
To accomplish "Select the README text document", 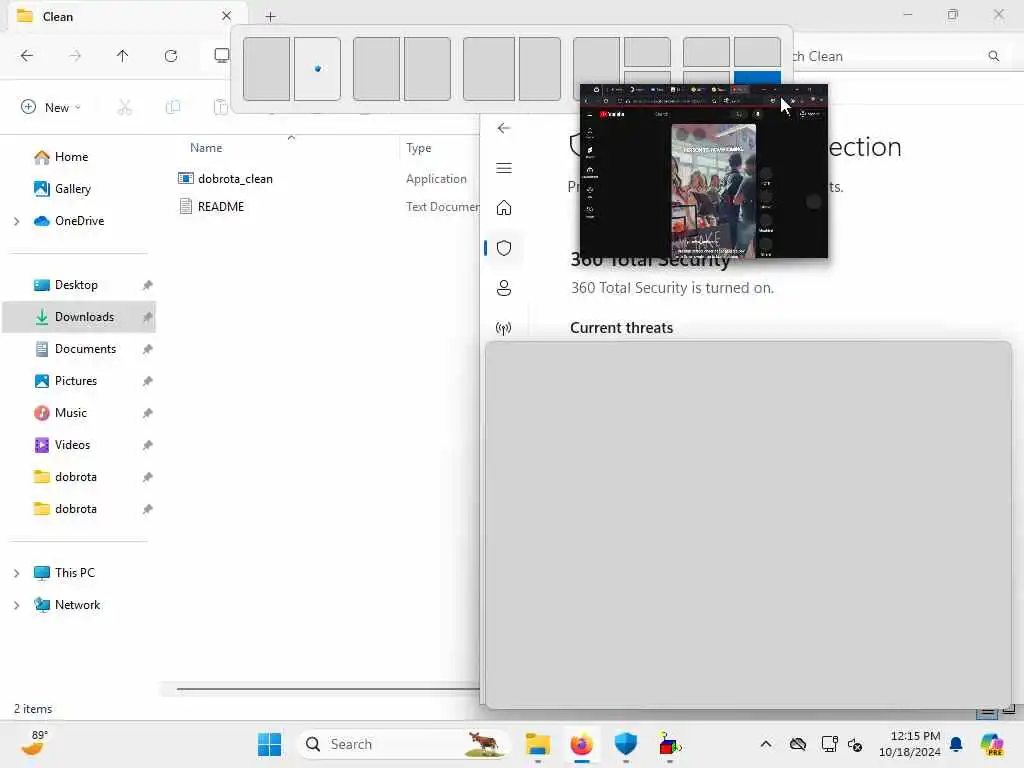I will 221,207.
